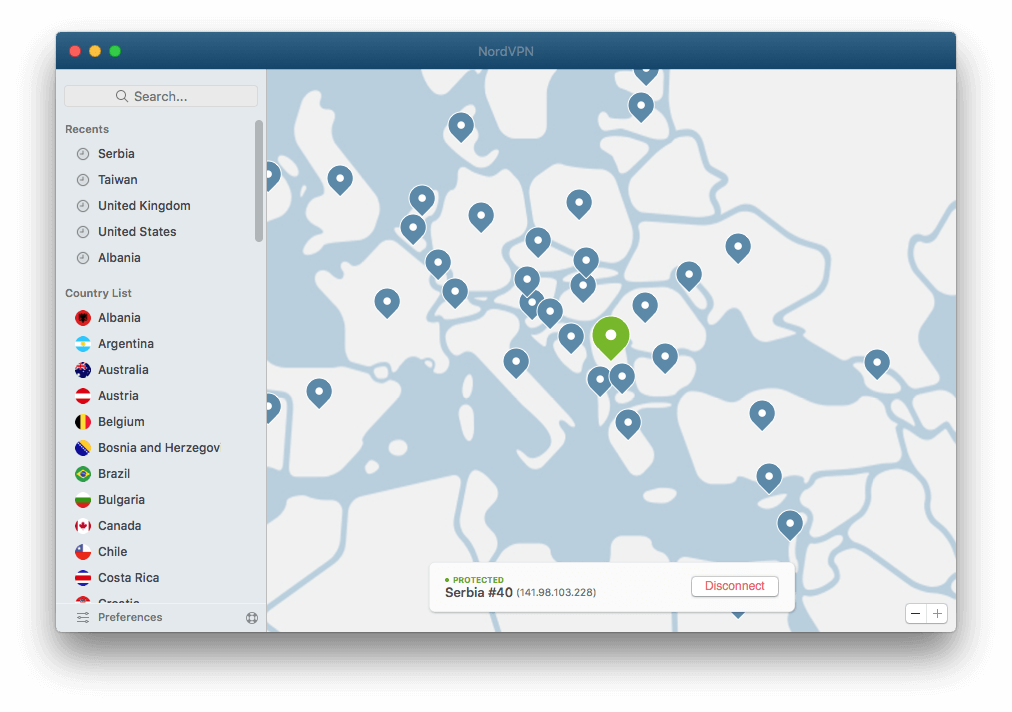Click the map pin over Bulgaria
This screenshot has width=1012, height=712.
click(665, 357)
